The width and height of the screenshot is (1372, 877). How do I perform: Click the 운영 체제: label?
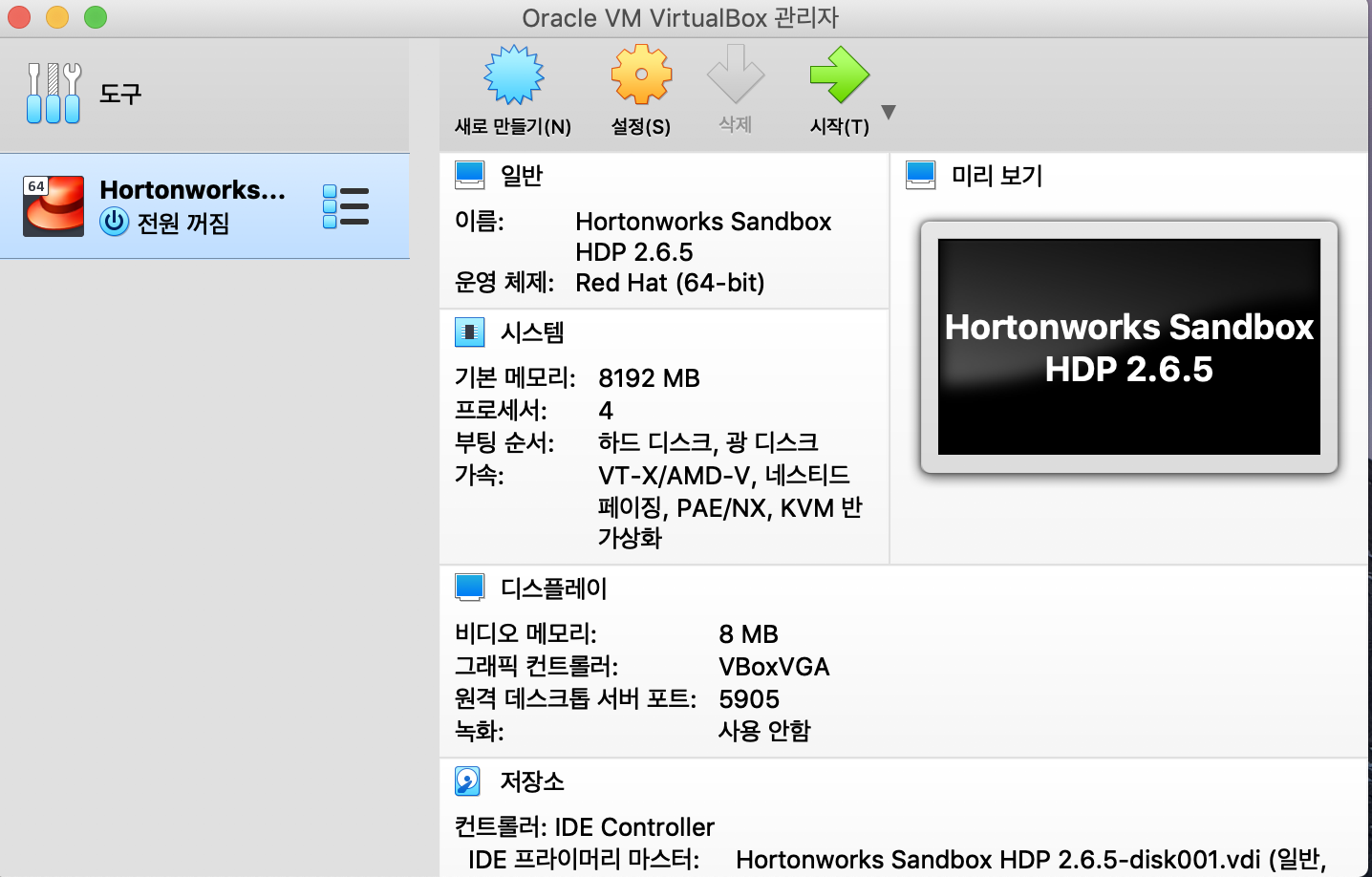504,283
